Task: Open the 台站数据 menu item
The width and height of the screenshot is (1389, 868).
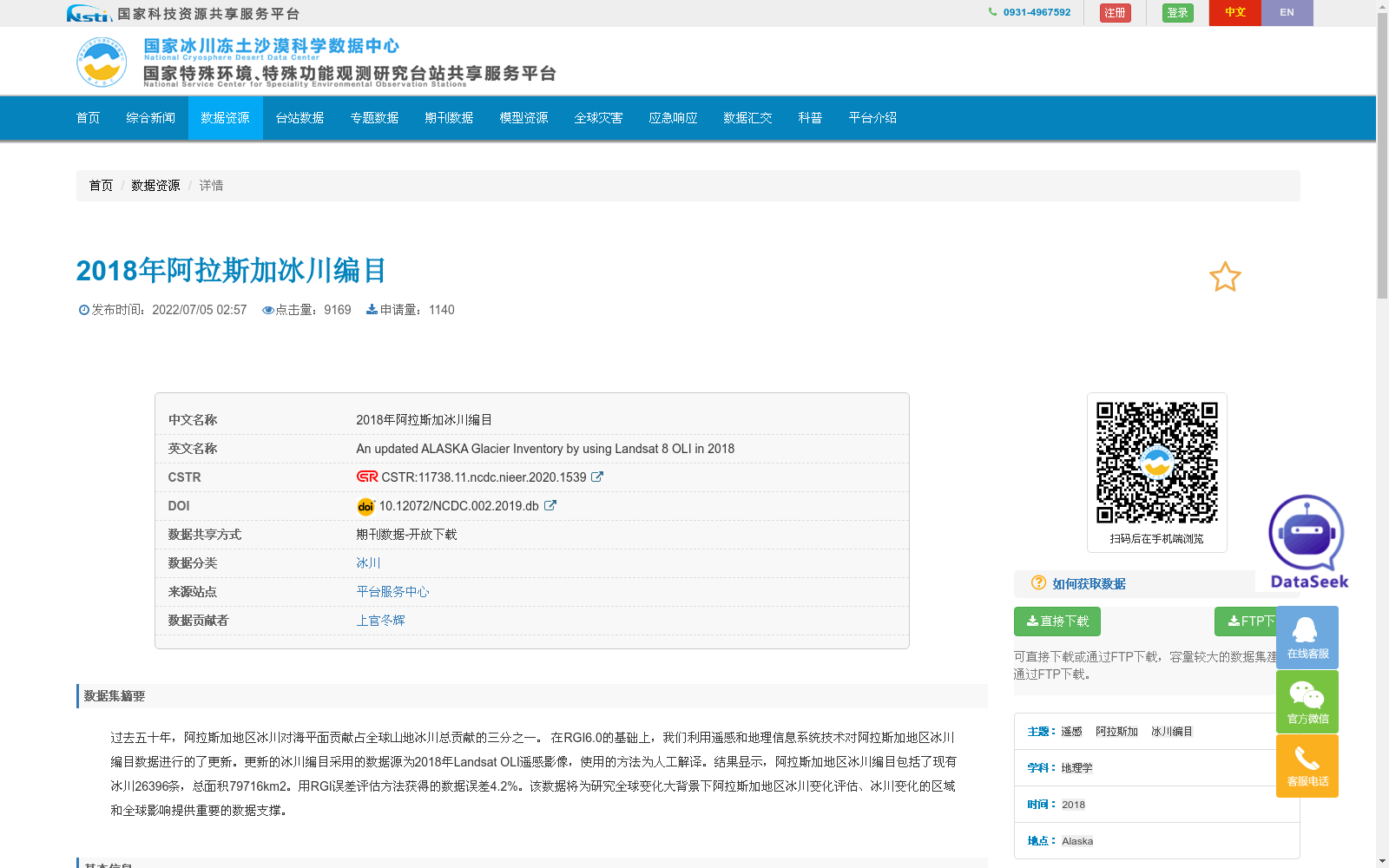Action: pos(300,118)
